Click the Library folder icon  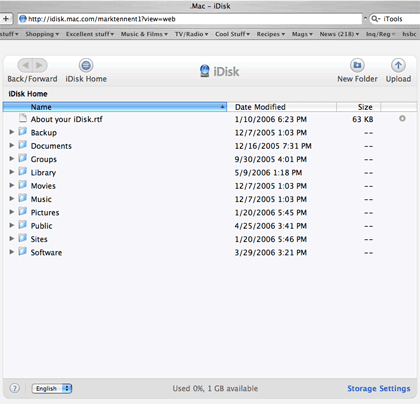point(22,171)
